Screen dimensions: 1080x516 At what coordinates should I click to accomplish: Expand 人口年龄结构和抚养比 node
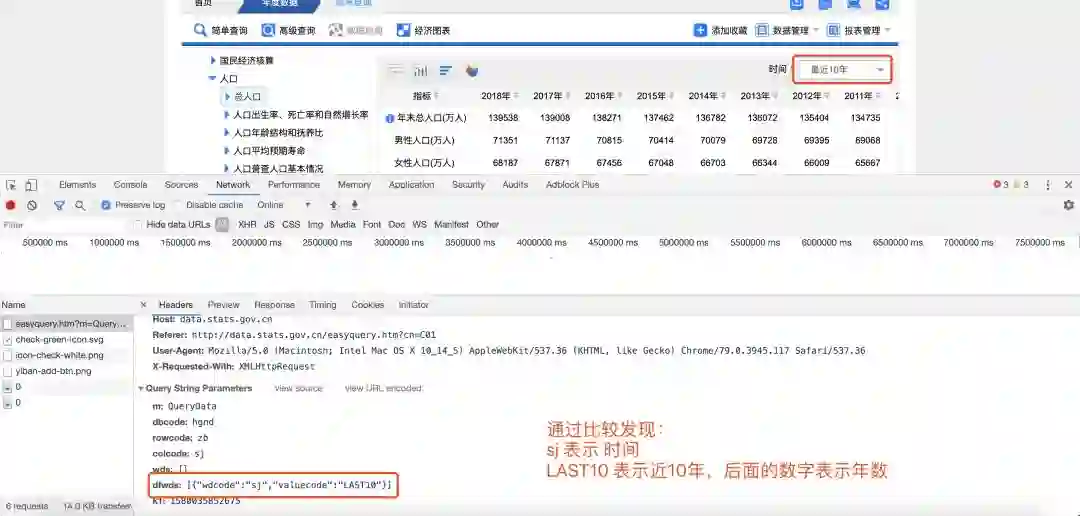coord(227,132)
